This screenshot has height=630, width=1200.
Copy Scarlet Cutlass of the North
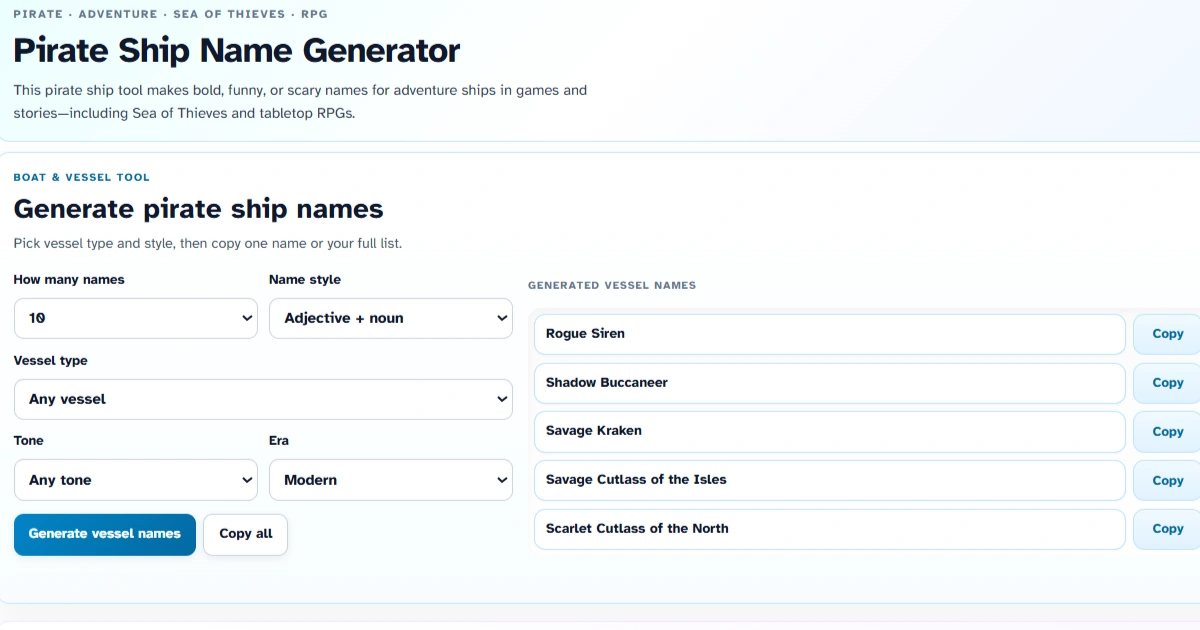1167,529
